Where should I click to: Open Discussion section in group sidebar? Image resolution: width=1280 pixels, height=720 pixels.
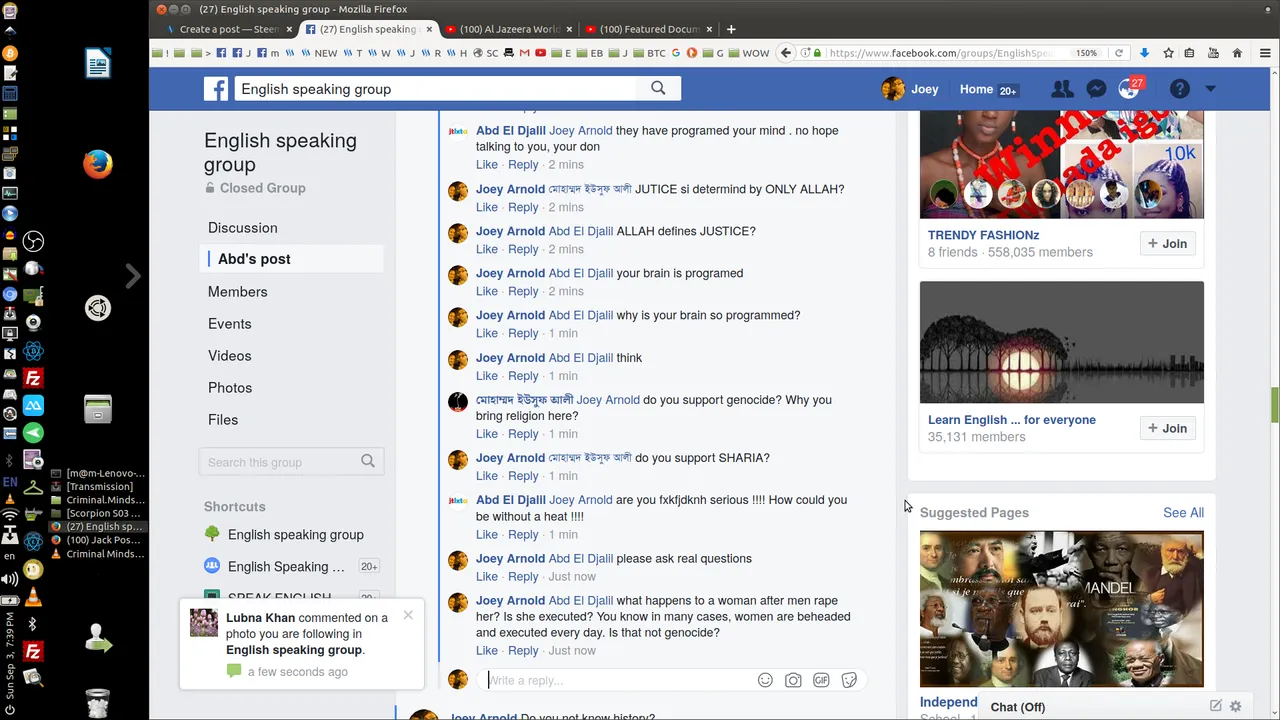[x=243, y=227]
